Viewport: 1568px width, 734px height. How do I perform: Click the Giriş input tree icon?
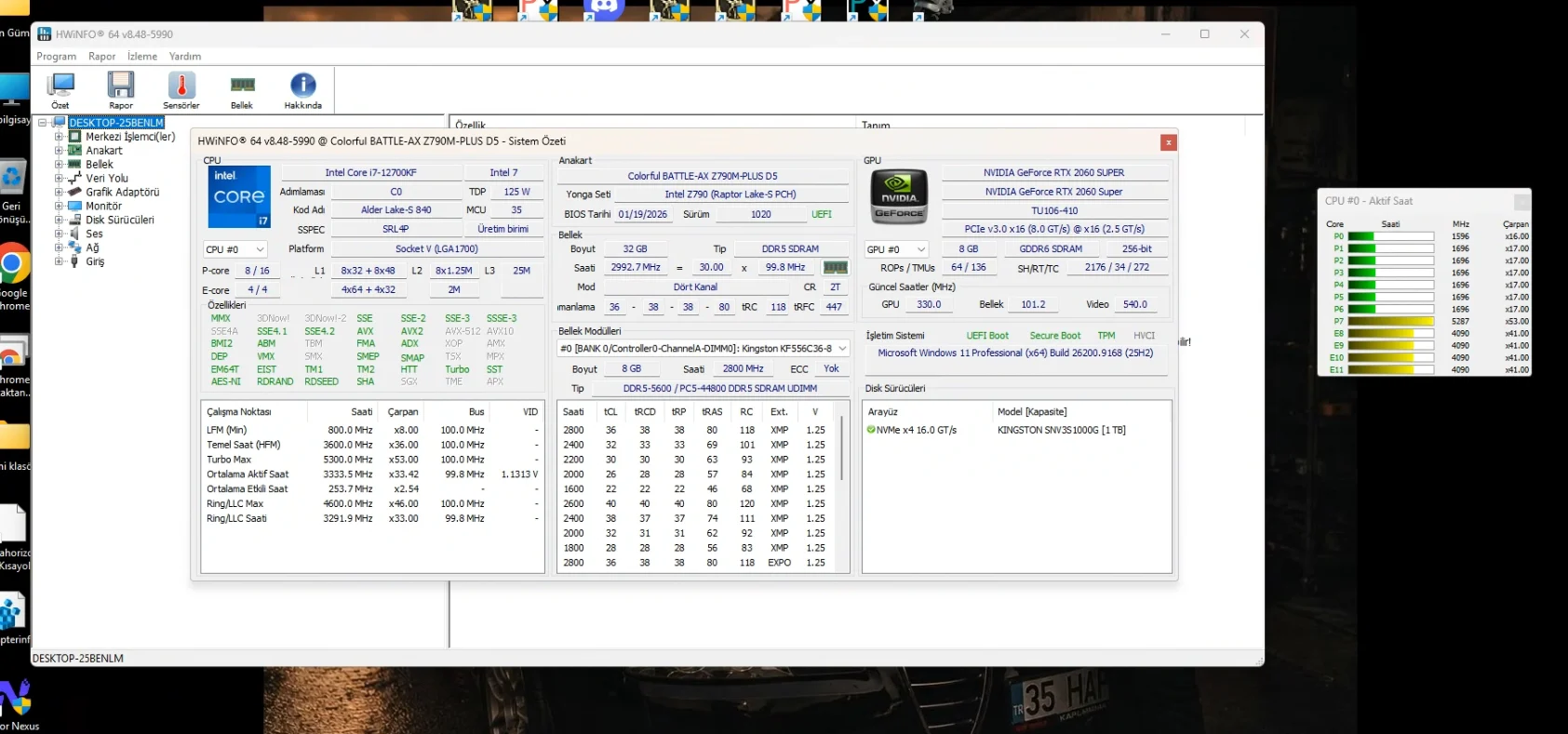point(74,262)
